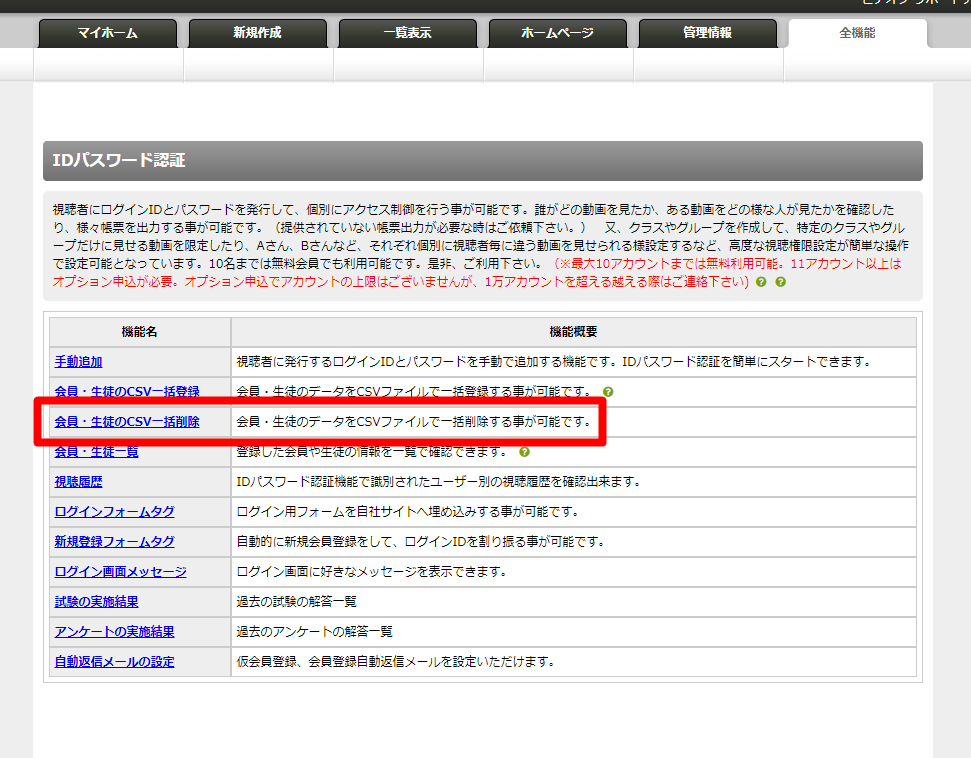Click the first green help icon after the red notice

762,283
